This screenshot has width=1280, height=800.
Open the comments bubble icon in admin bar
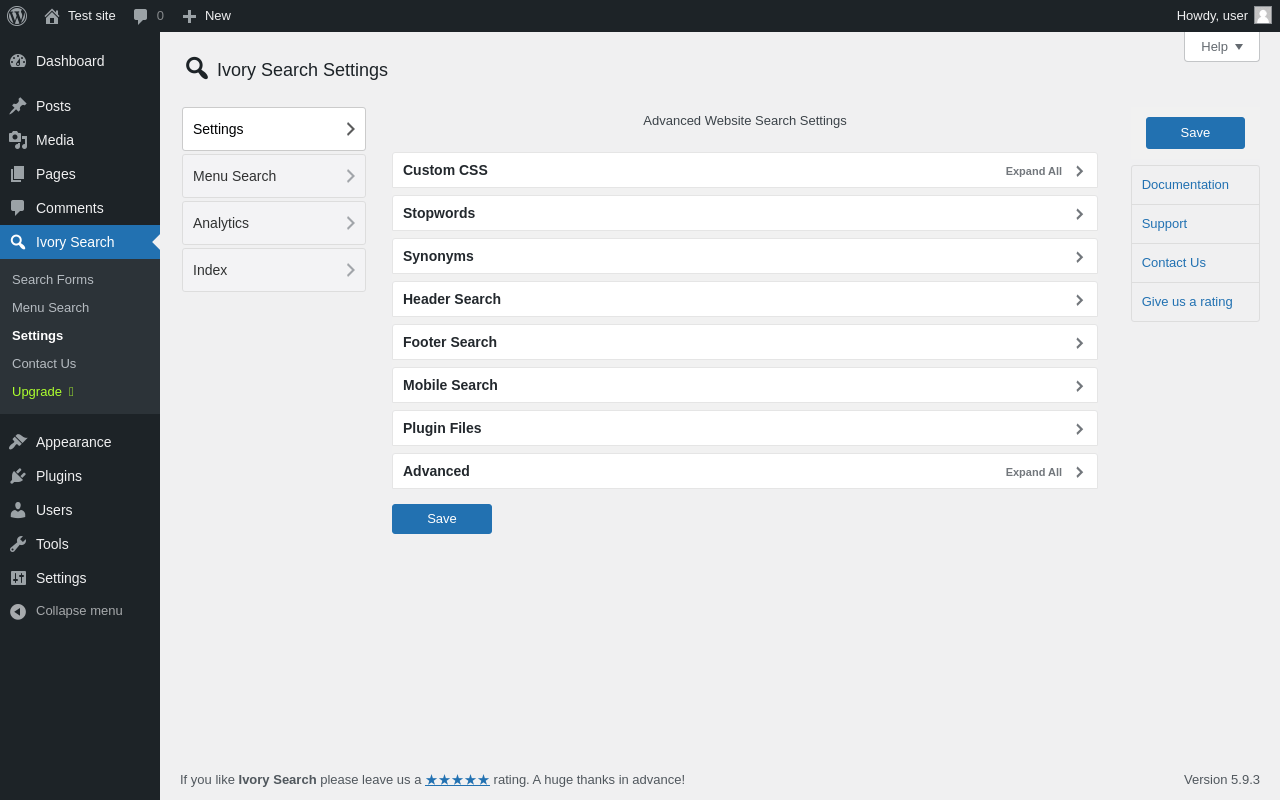141,16
